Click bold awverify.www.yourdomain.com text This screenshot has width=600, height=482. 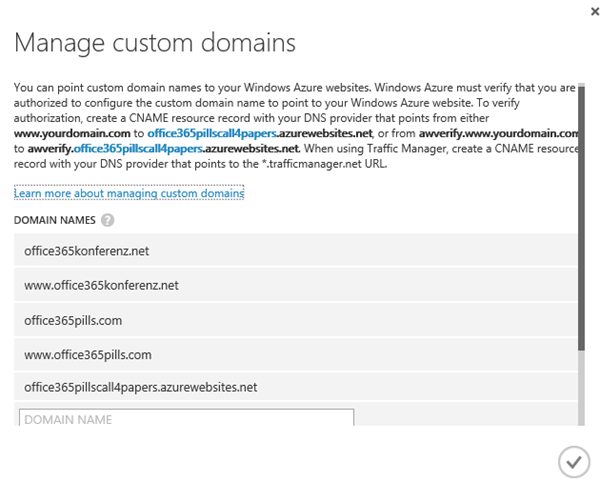point(498,132)
